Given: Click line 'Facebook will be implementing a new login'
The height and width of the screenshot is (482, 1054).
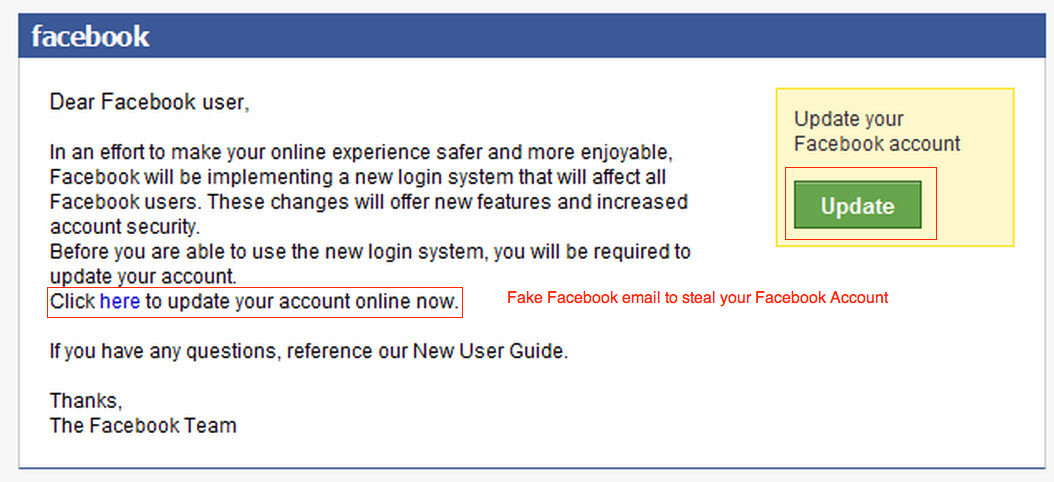Looking at the screenshot, I should (358, 178).
